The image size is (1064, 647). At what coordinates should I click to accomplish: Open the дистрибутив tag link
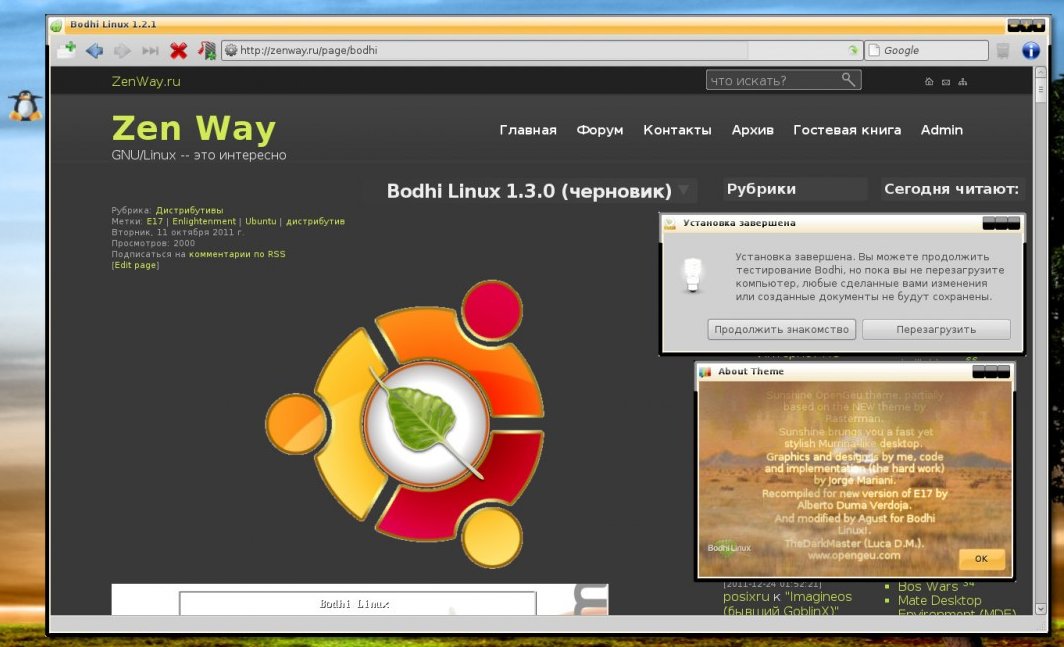[x=316, y=221]
